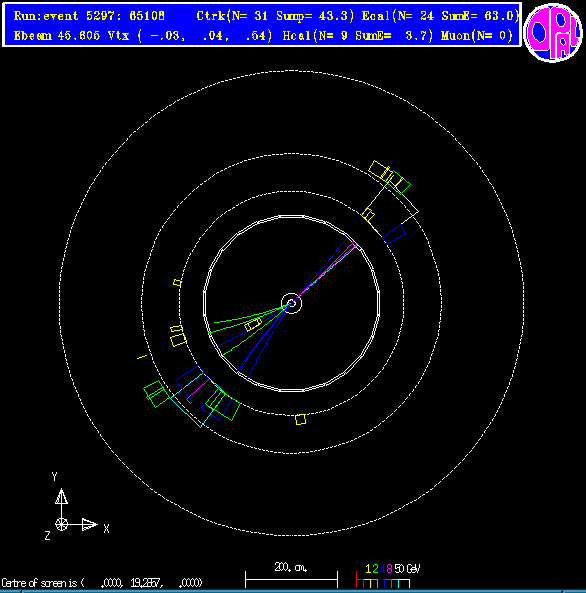The width and height of the screenshot is (586, 593).
Task: Click the small yellow cluster inside tracking chamber
Action: point(253,324)
